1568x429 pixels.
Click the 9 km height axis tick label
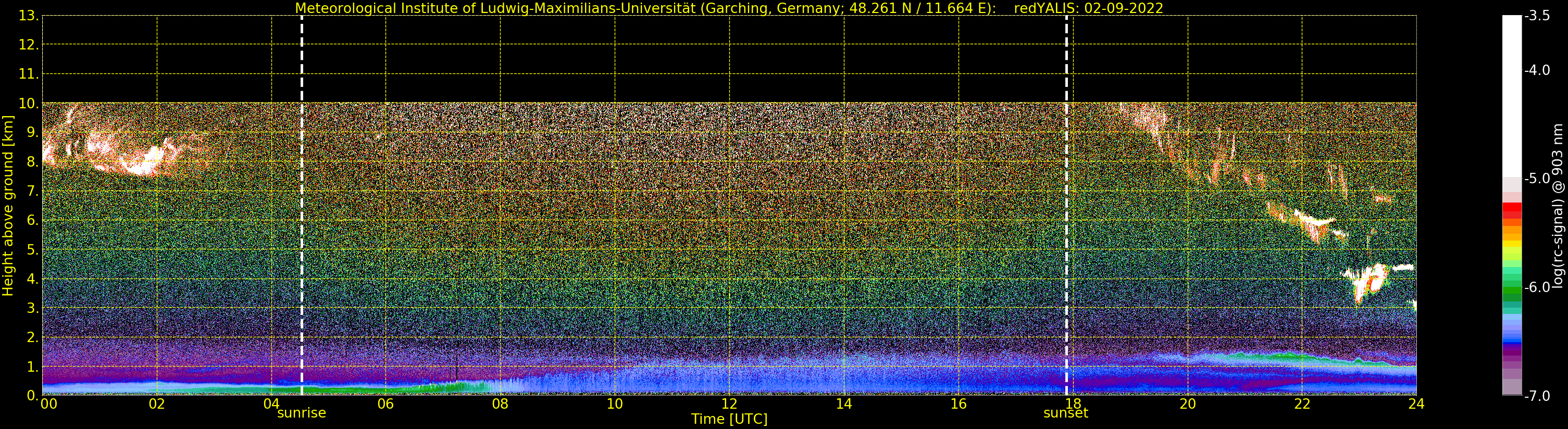tap(32, 133)
